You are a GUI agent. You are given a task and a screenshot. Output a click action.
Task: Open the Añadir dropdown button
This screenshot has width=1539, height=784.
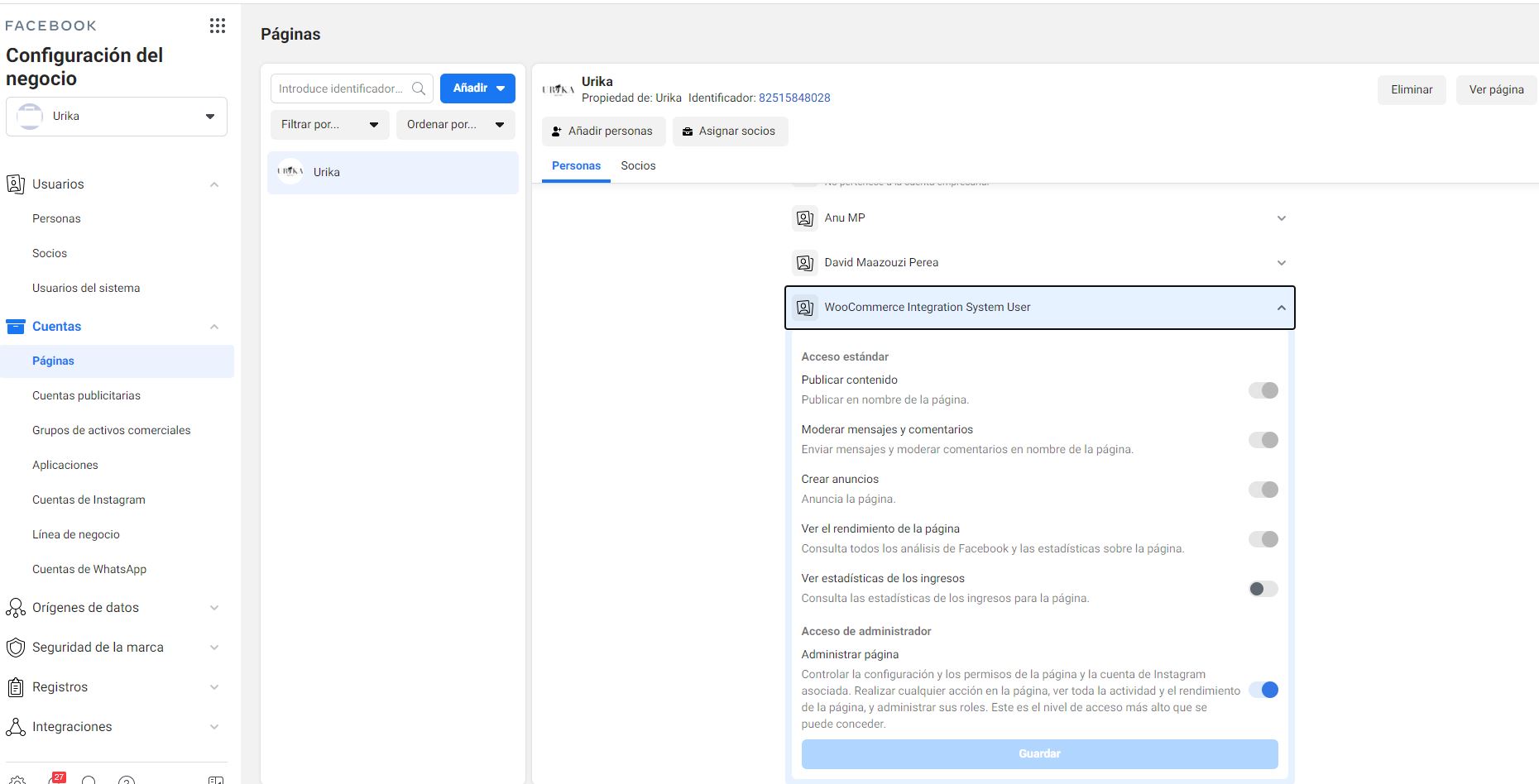[477, 88]
